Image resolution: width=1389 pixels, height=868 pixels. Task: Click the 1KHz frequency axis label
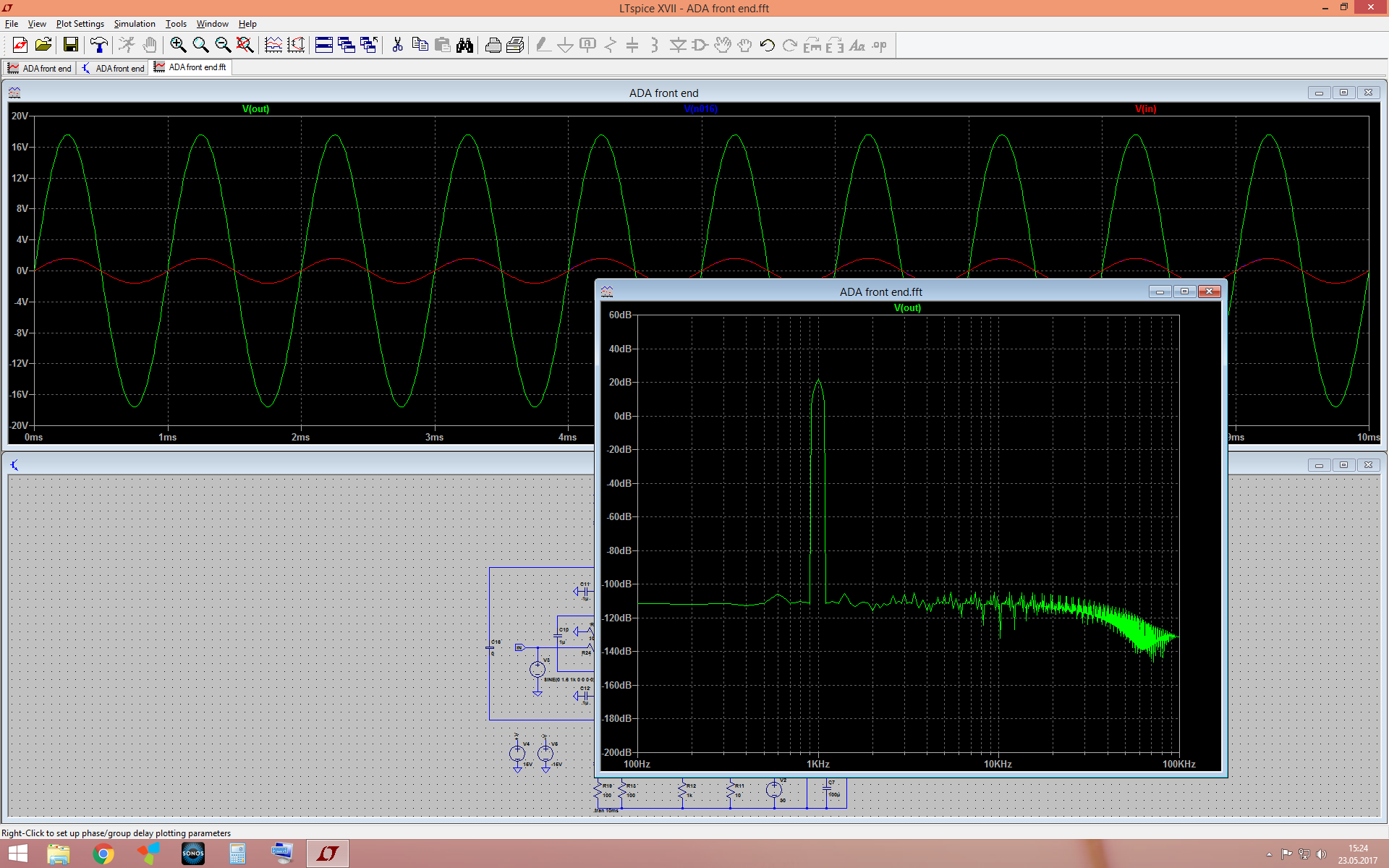(818, 765)
